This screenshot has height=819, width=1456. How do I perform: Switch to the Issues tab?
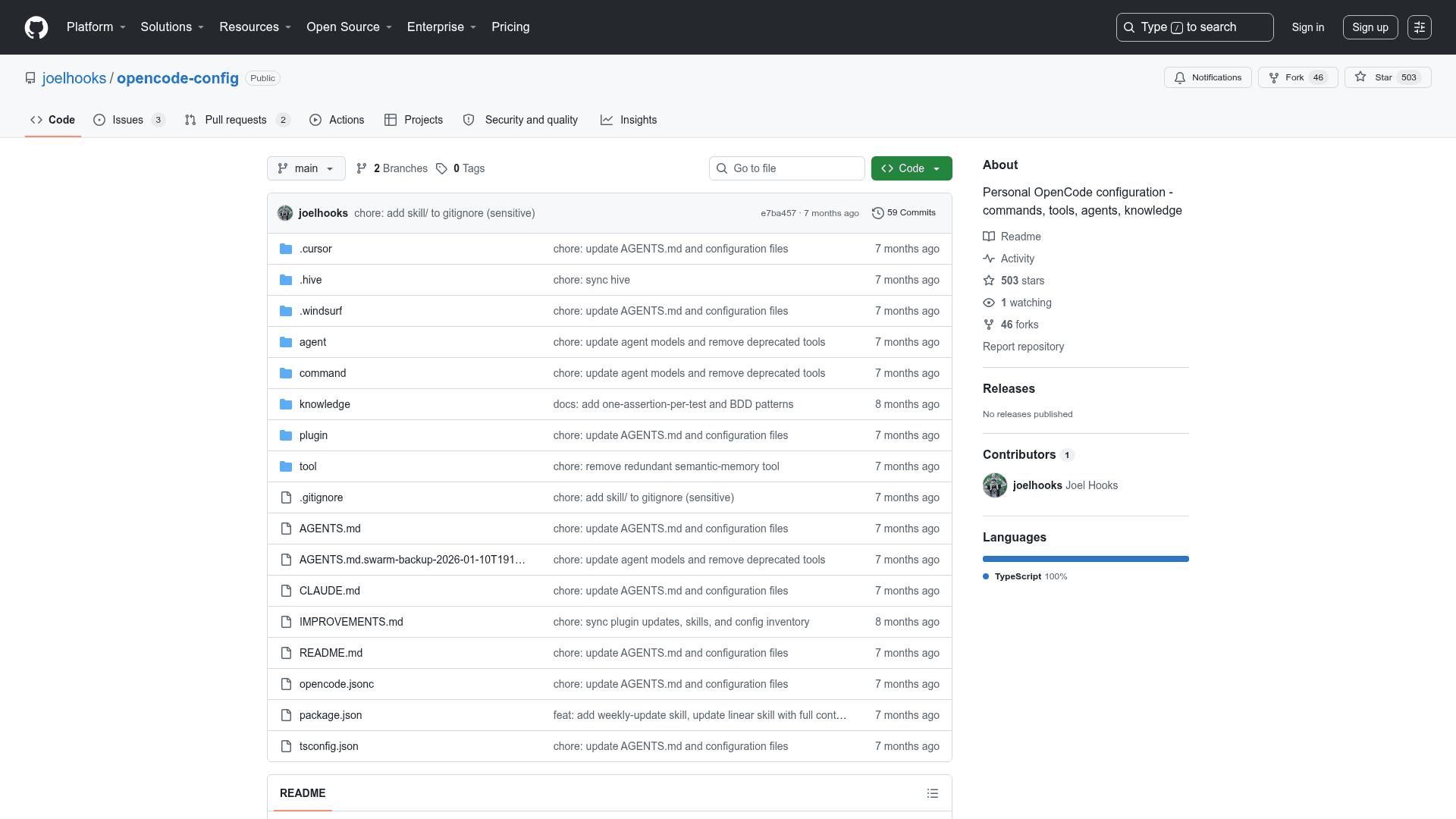[129, 120]
